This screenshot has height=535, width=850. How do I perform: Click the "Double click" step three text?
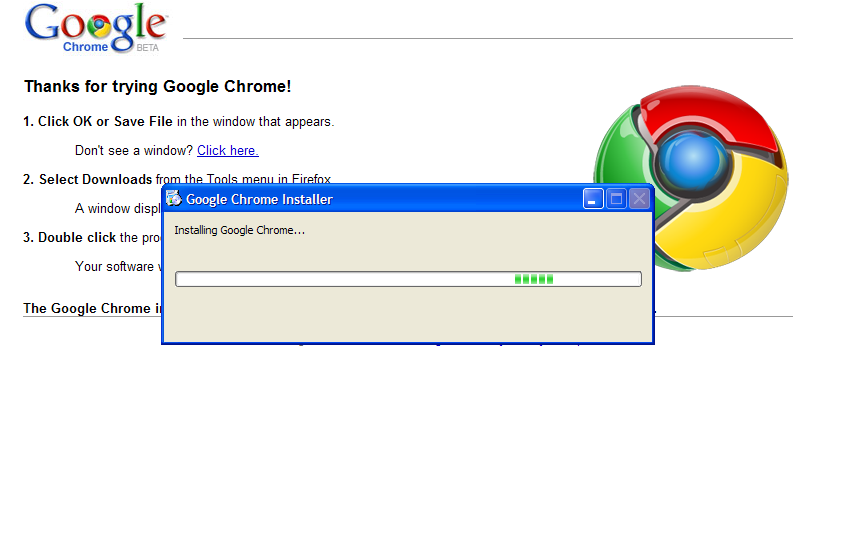pyautogui.click(x=77, y=237)
